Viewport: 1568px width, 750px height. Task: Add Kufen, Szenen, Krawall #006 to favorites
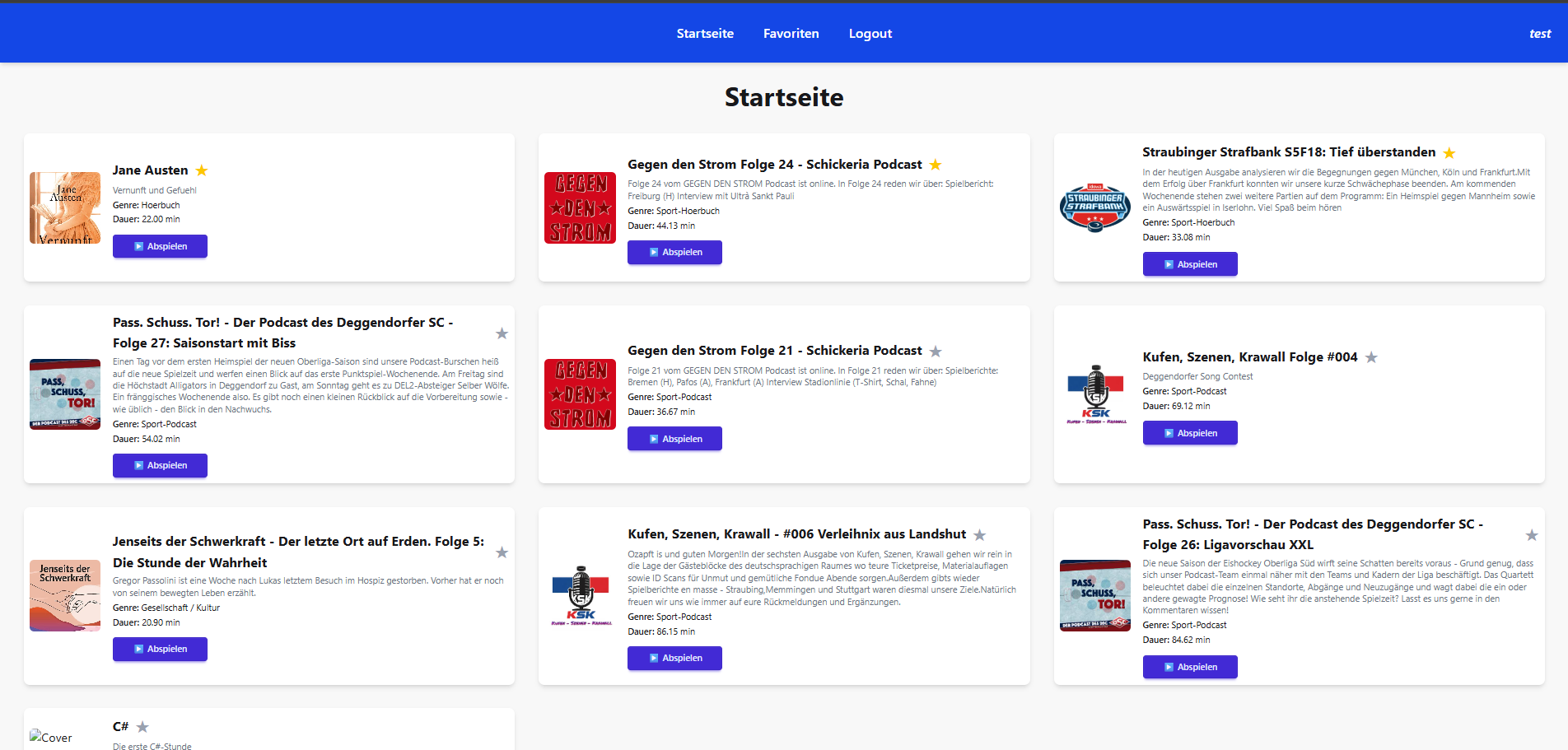click(x=979, y=535)
